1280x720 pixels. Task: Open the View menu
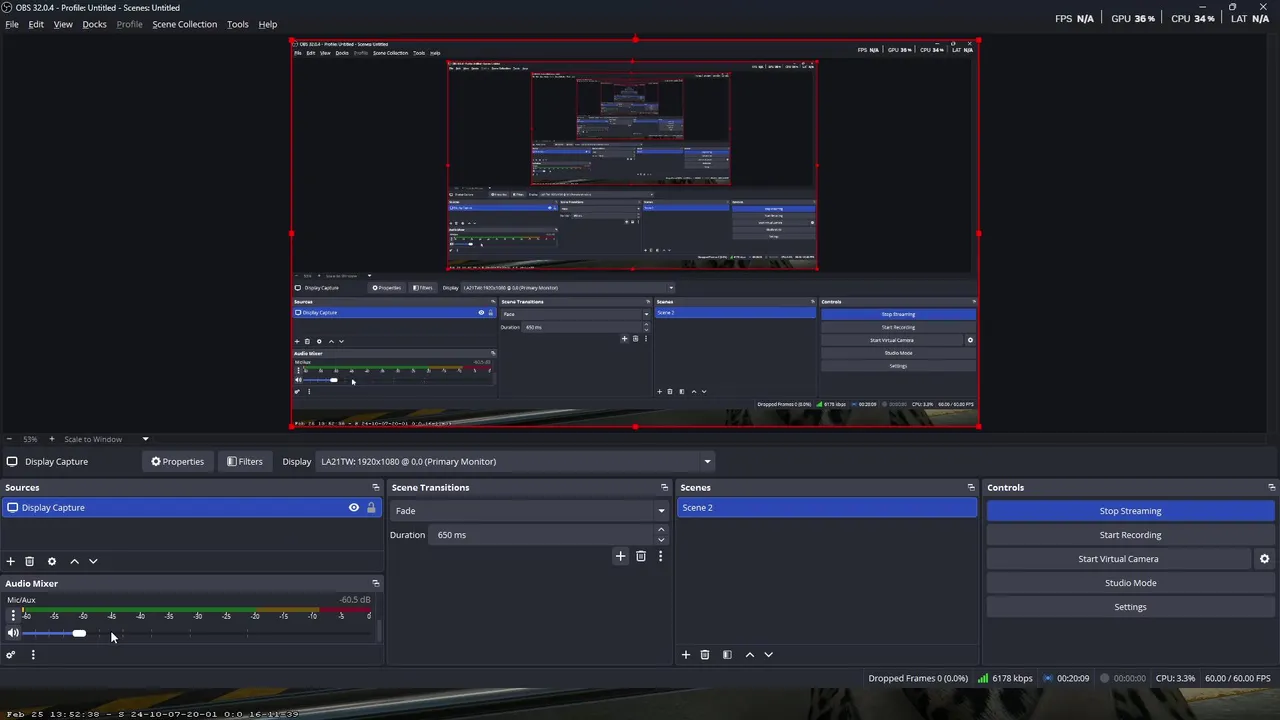(63, 24)
